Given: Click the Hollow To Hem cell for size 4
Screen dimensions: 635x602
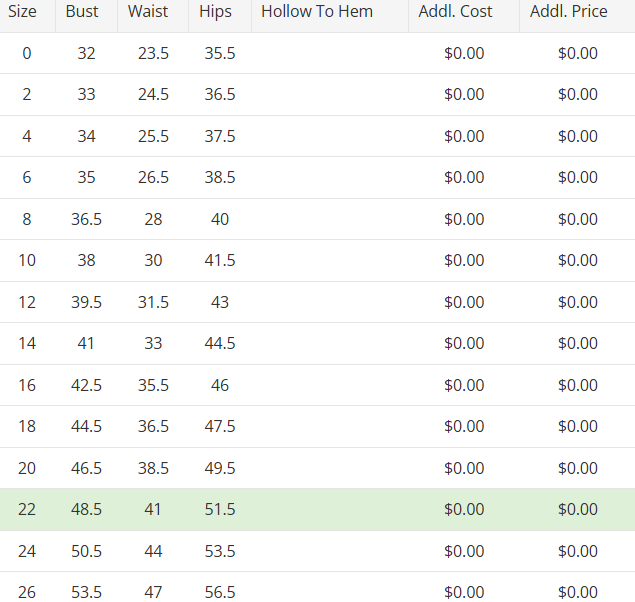Looking at the screenshot, I should pos(329,136).
